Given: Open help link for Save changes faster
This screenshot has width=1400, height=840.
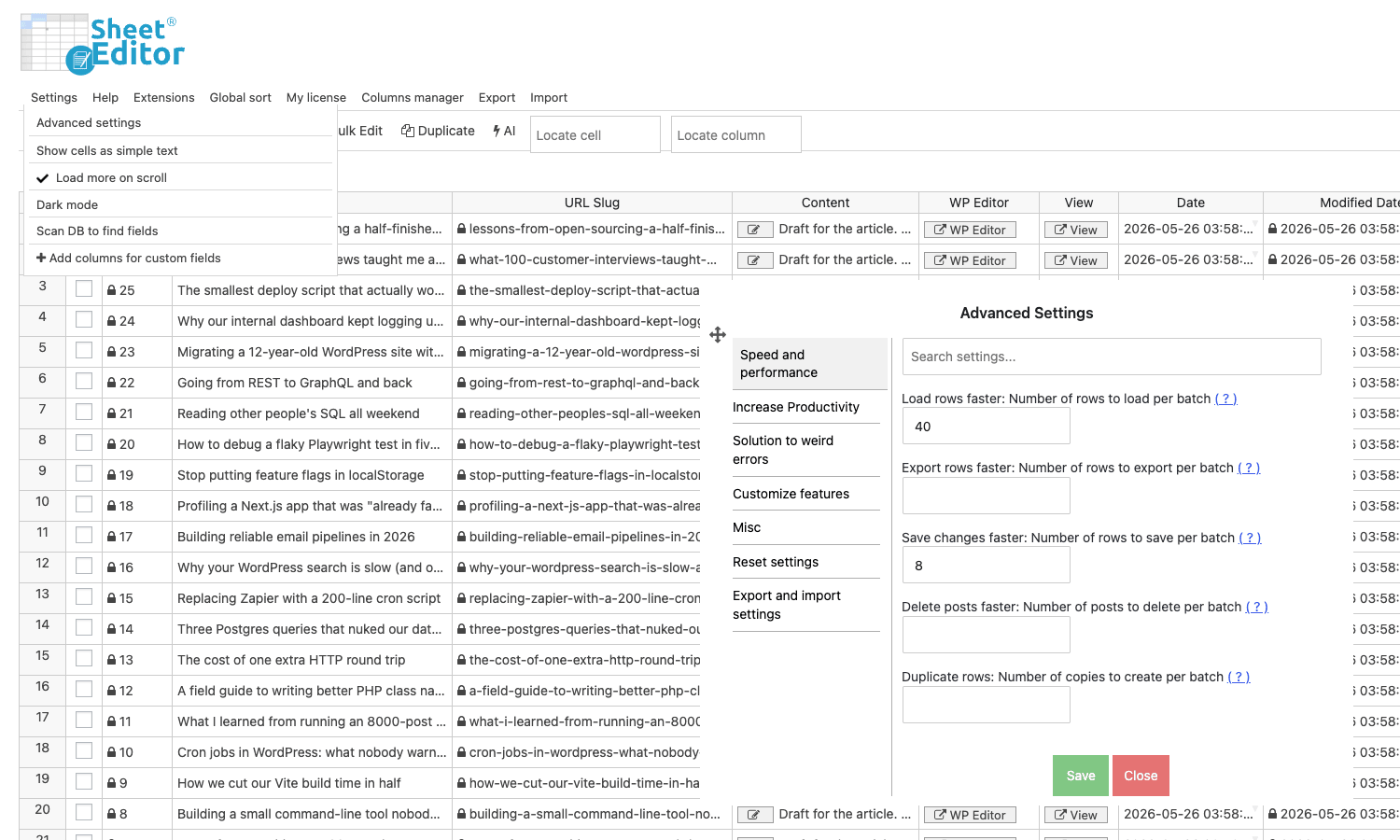Looking at the screenshot, I should point(1250,538).
